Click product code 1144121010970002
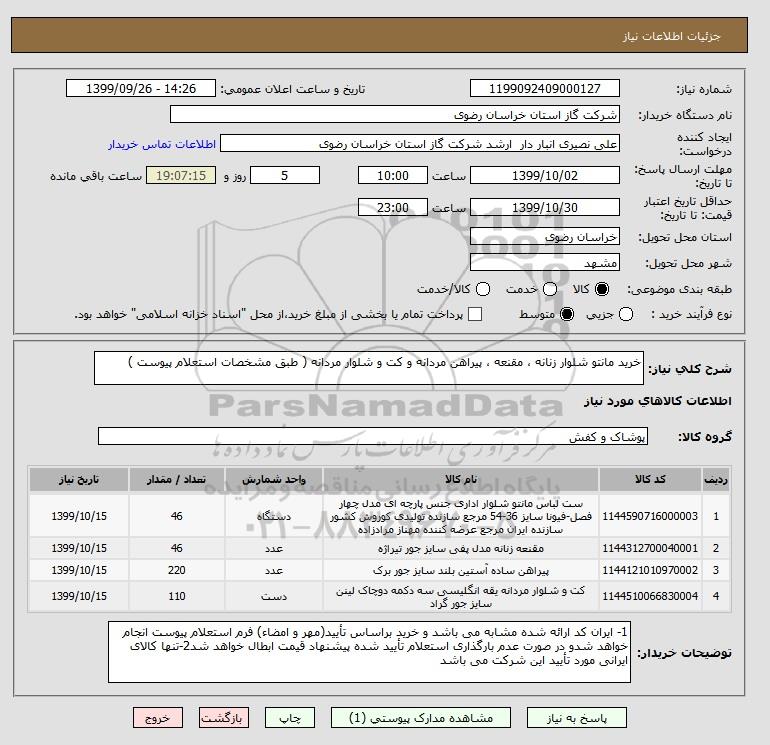Viewport: 770px width, 745px height. pos(650,570)
